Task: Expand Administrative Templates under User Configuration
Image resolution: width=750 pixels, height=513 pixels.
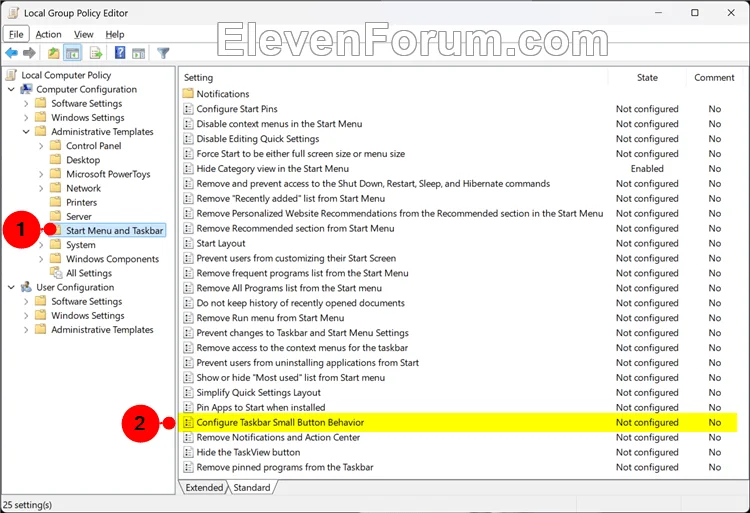Action: pos(26,330)
